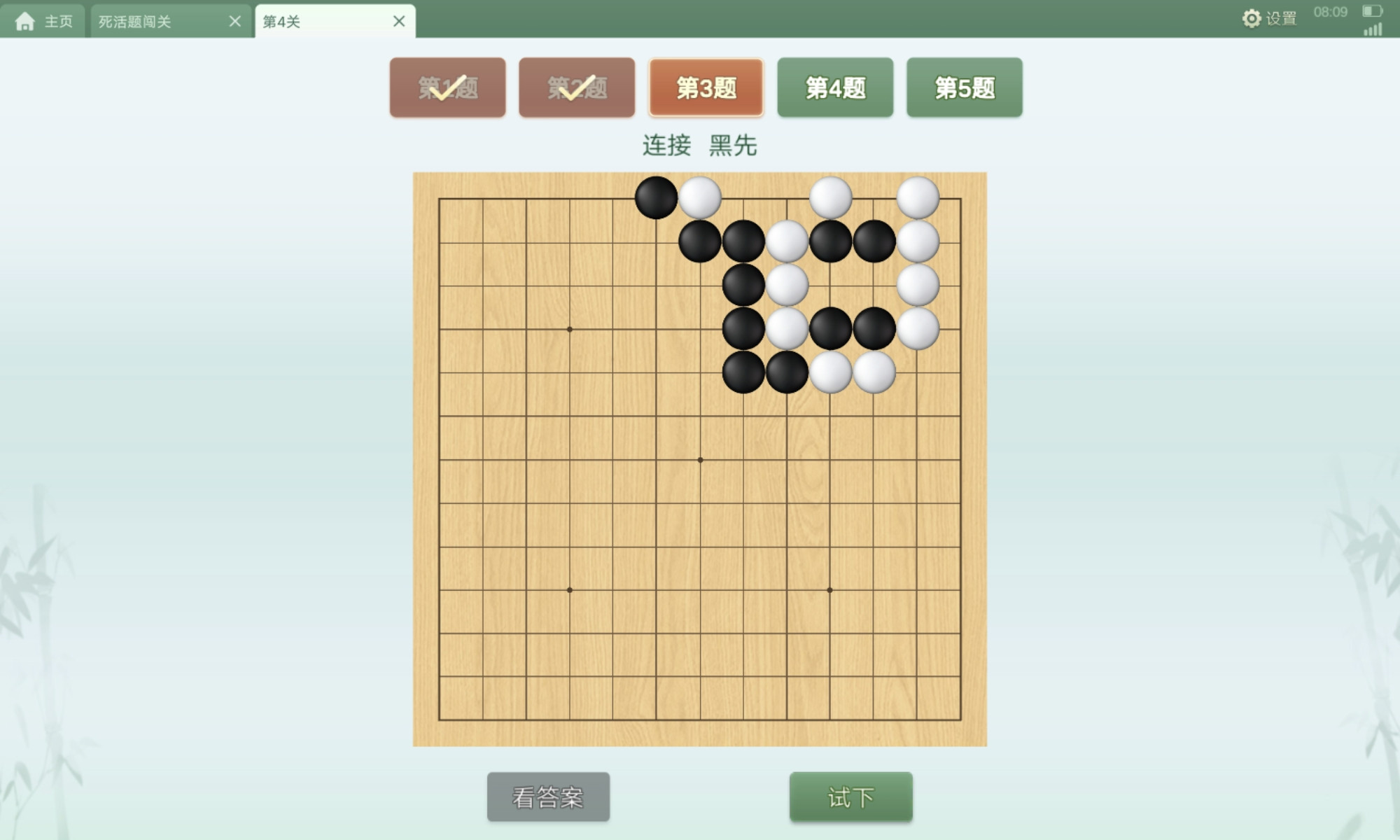Check the signal strength bars icon
1400x840 pixels.
(1373, 29)
